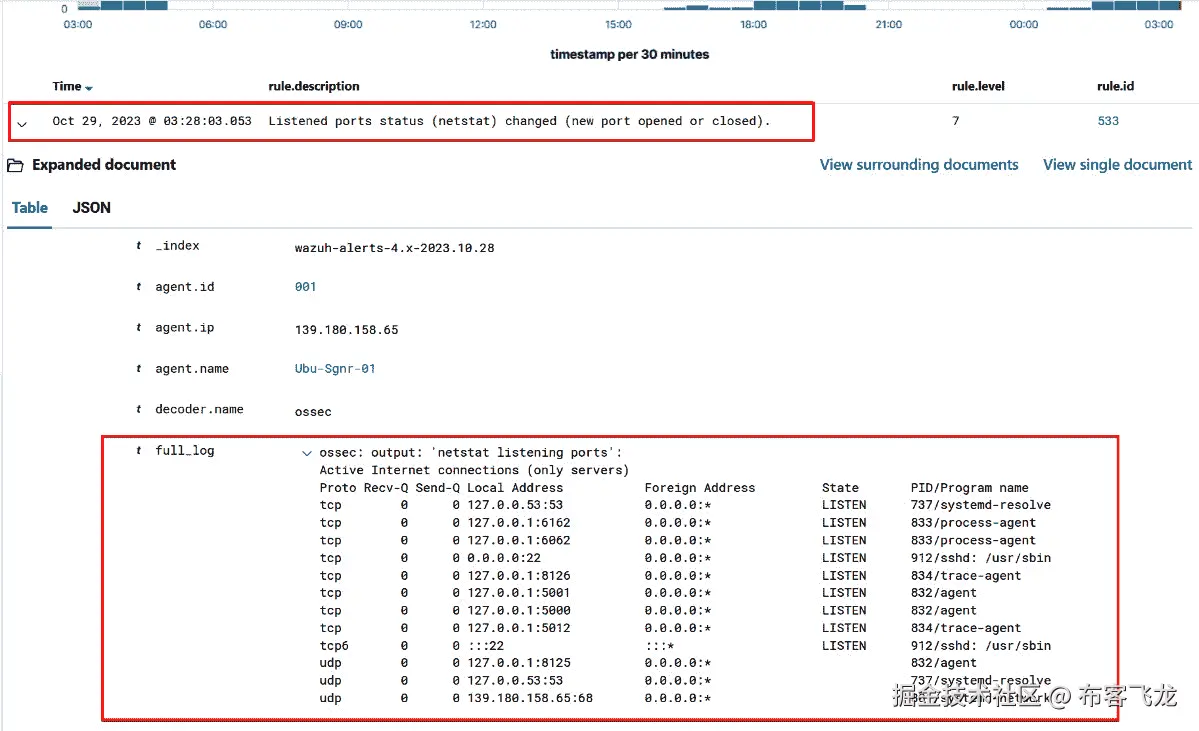This screenshot has width=1199, height=731.
Task: Click the text type icon beside agent.id
Action: coord(138,286)
